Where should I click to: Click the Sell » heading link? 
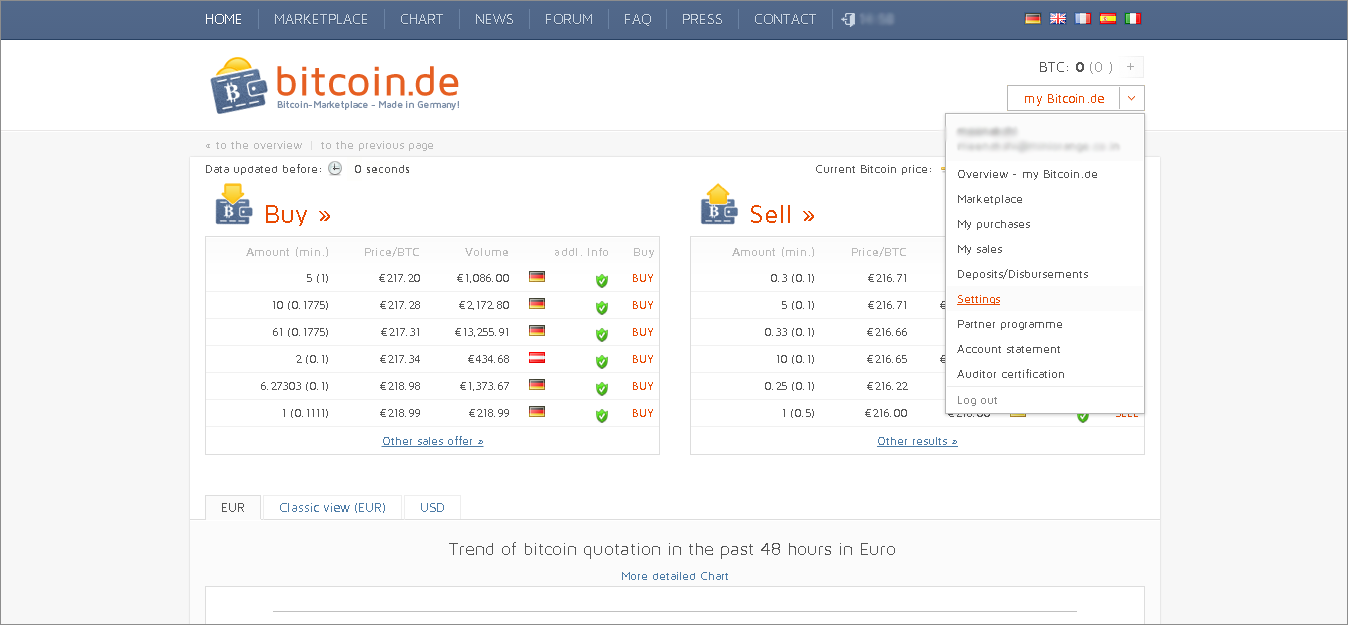tap(782, 214)
